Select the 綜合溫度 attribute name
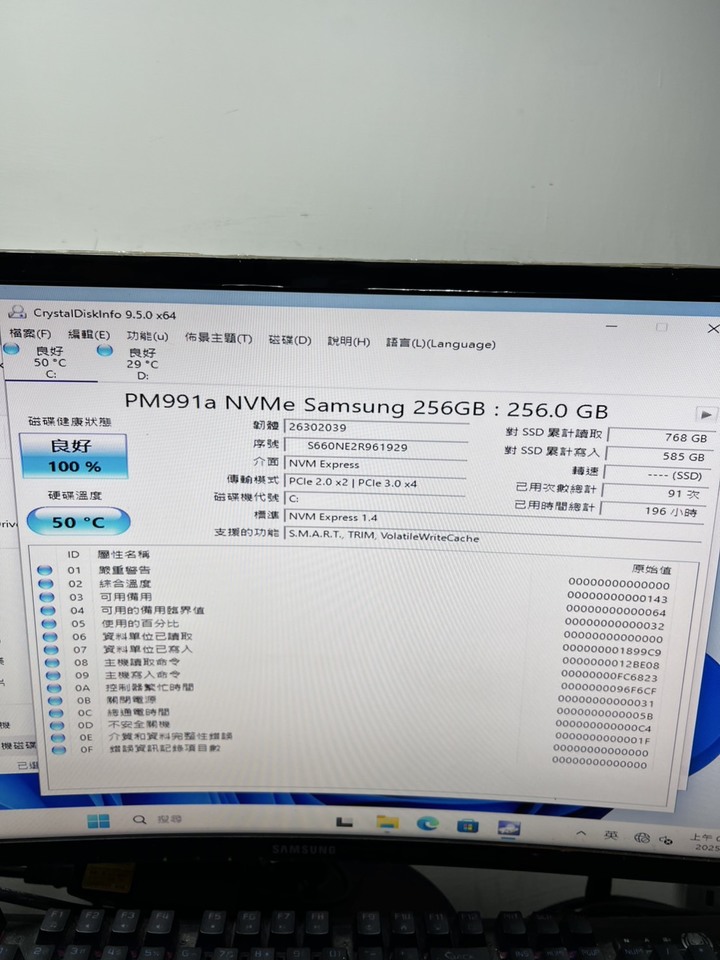The height and width of the screenshot is (960, 720). point(125,583)
